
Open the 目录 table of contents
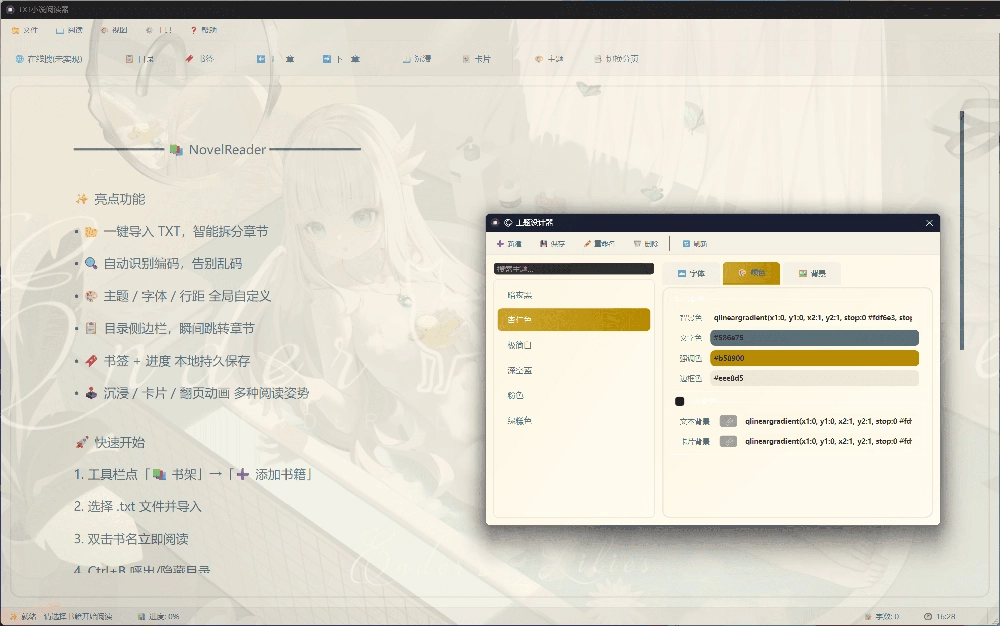tap(140, 59)
